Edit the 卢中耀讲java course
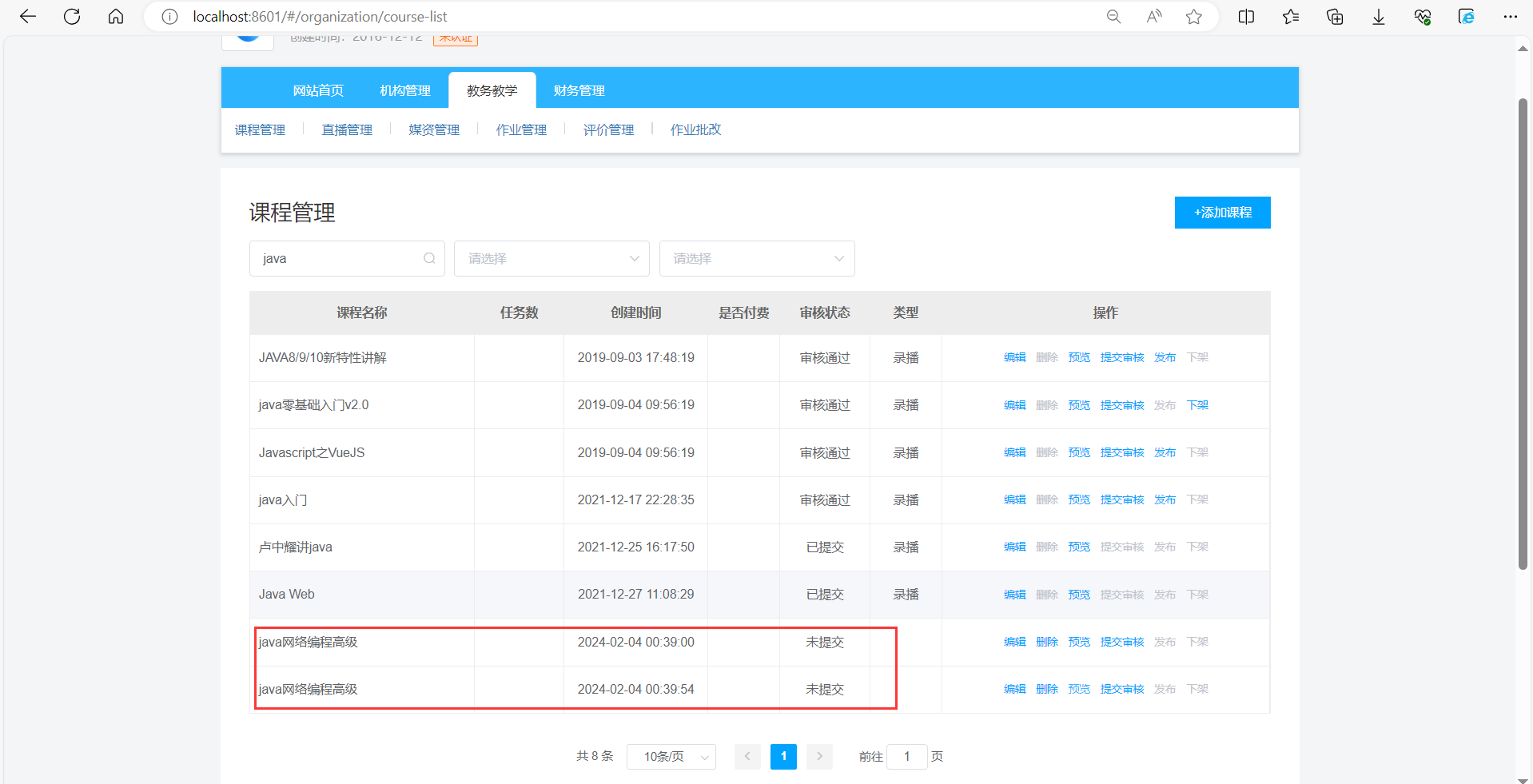Image resolution: width=1533 pixels, height=784 pixels. tap(1014, 547)
